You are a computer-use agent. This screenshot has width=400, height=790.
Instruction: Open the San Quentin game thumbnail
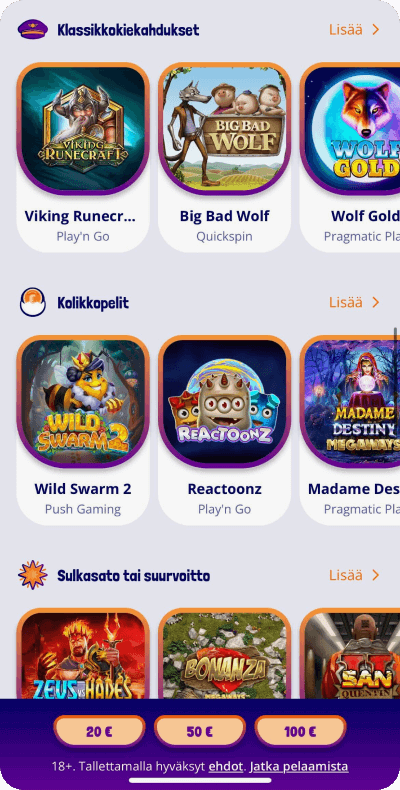pos(350,654)
